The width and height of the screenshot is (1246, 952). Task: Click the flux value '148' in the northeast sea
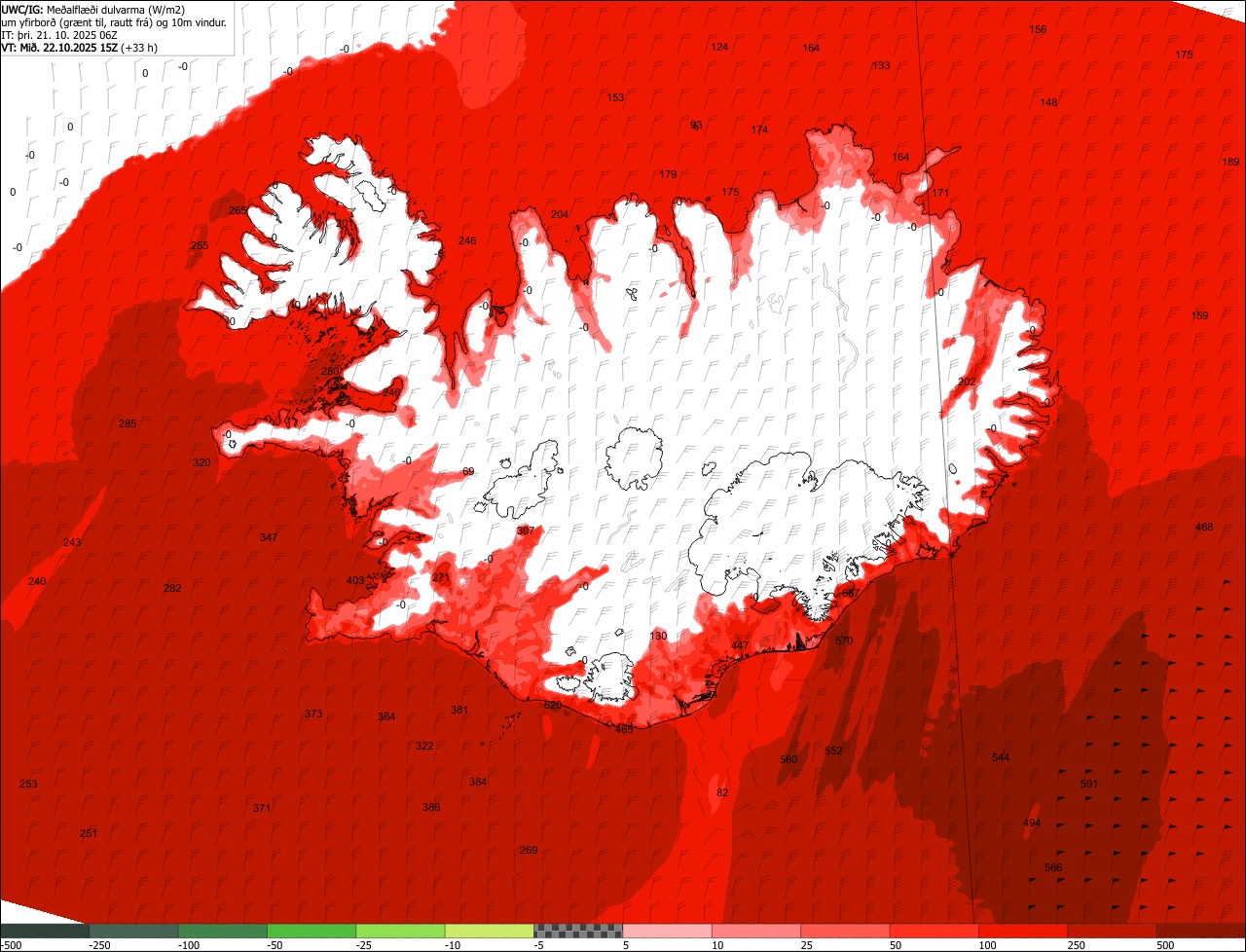click(1048, 102)
